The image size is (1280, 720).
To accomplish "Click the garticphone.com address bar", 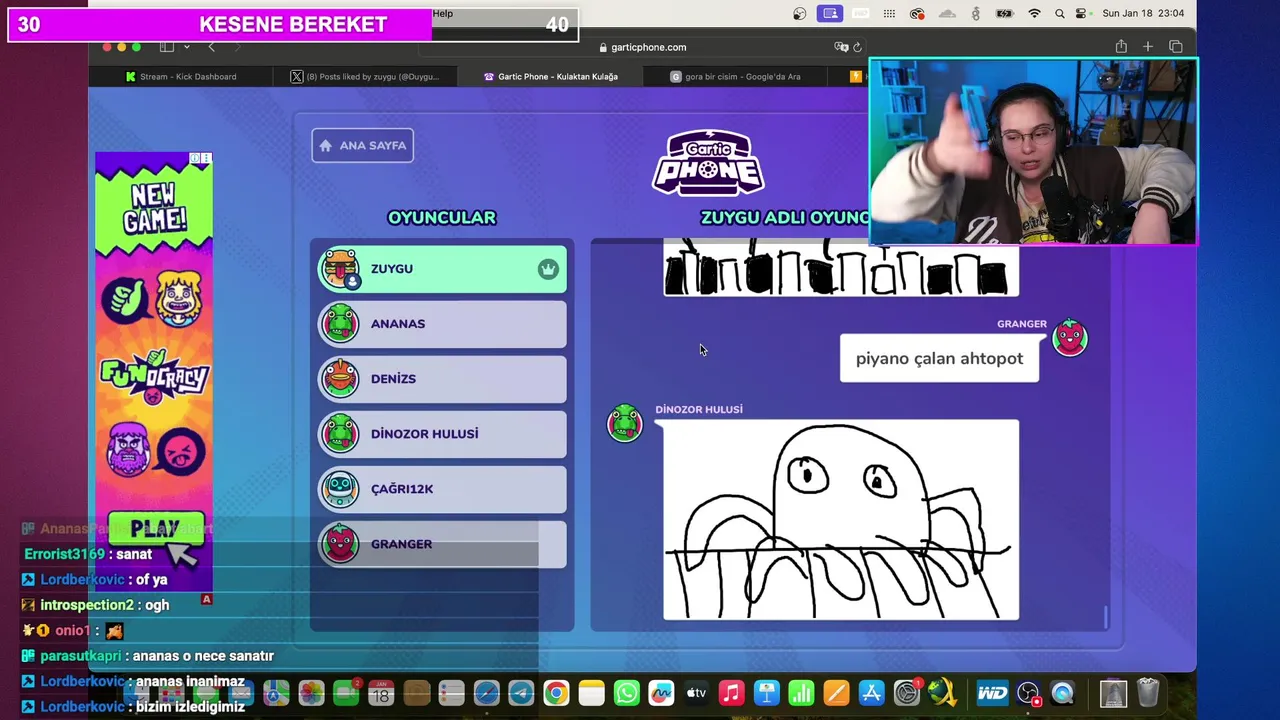I will (642, 47).
